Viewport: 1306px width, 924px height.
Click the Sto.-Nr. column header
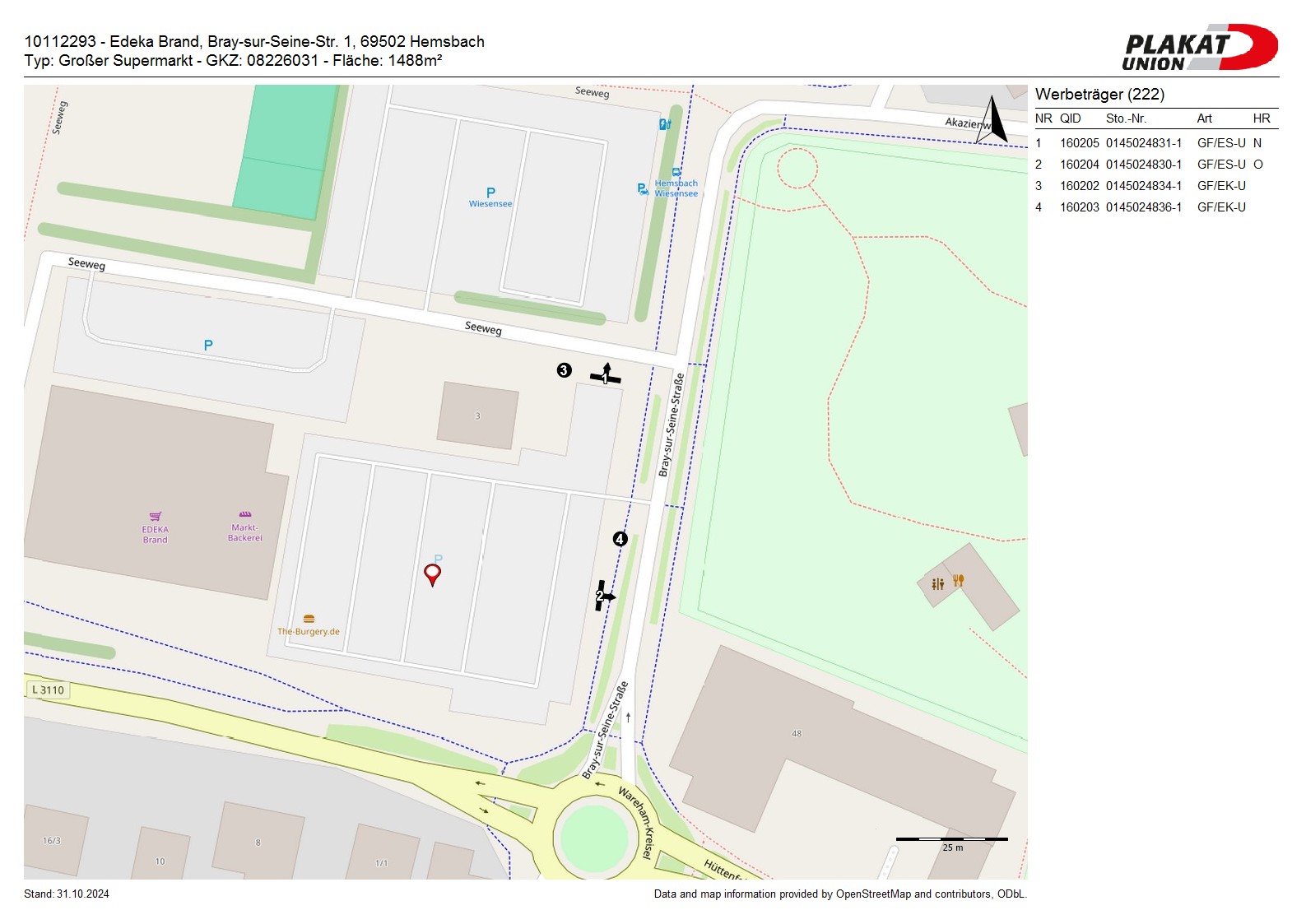[x=1126, y=118]
